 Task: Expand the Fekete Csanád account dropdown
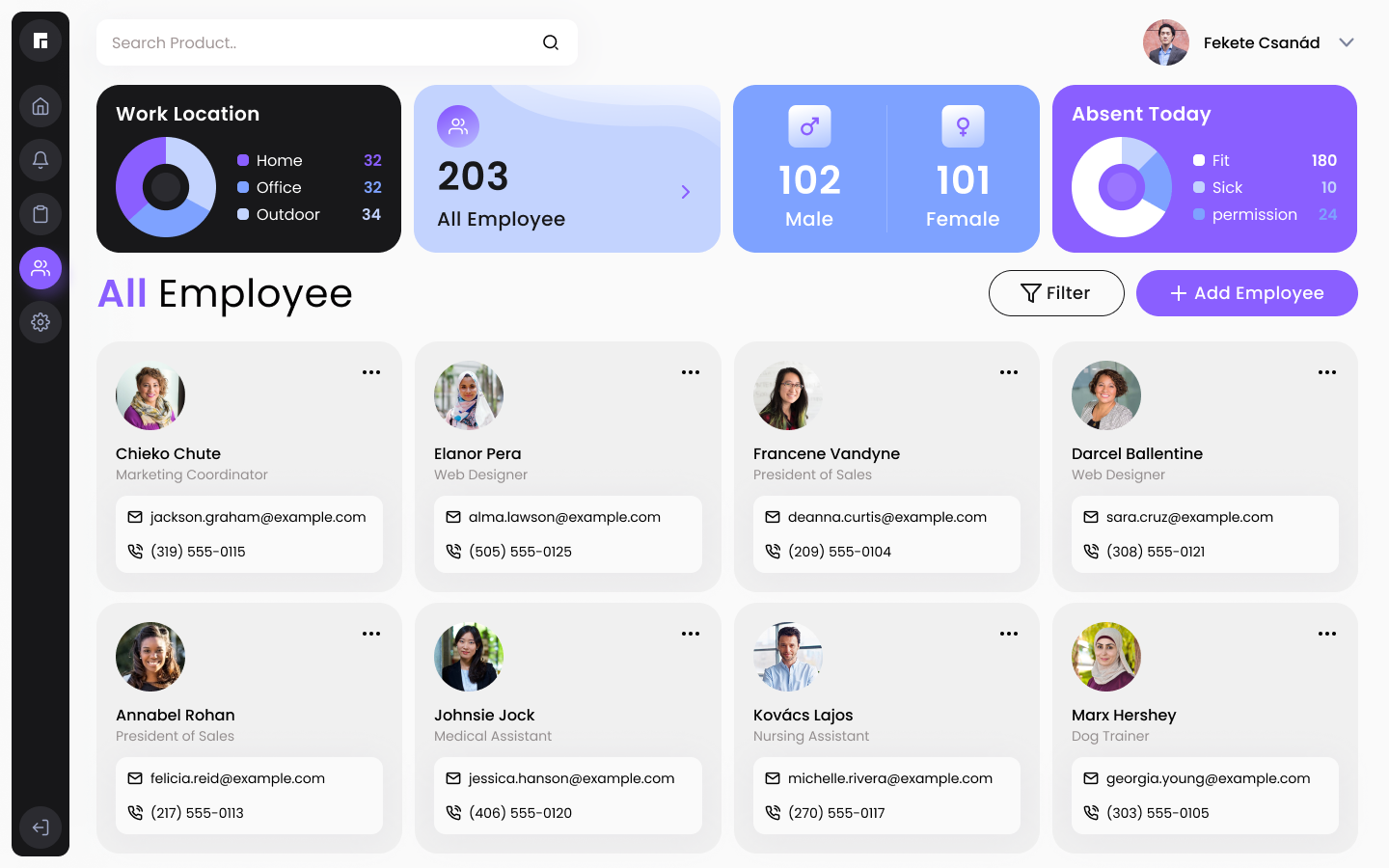[x=1347, y=42]
